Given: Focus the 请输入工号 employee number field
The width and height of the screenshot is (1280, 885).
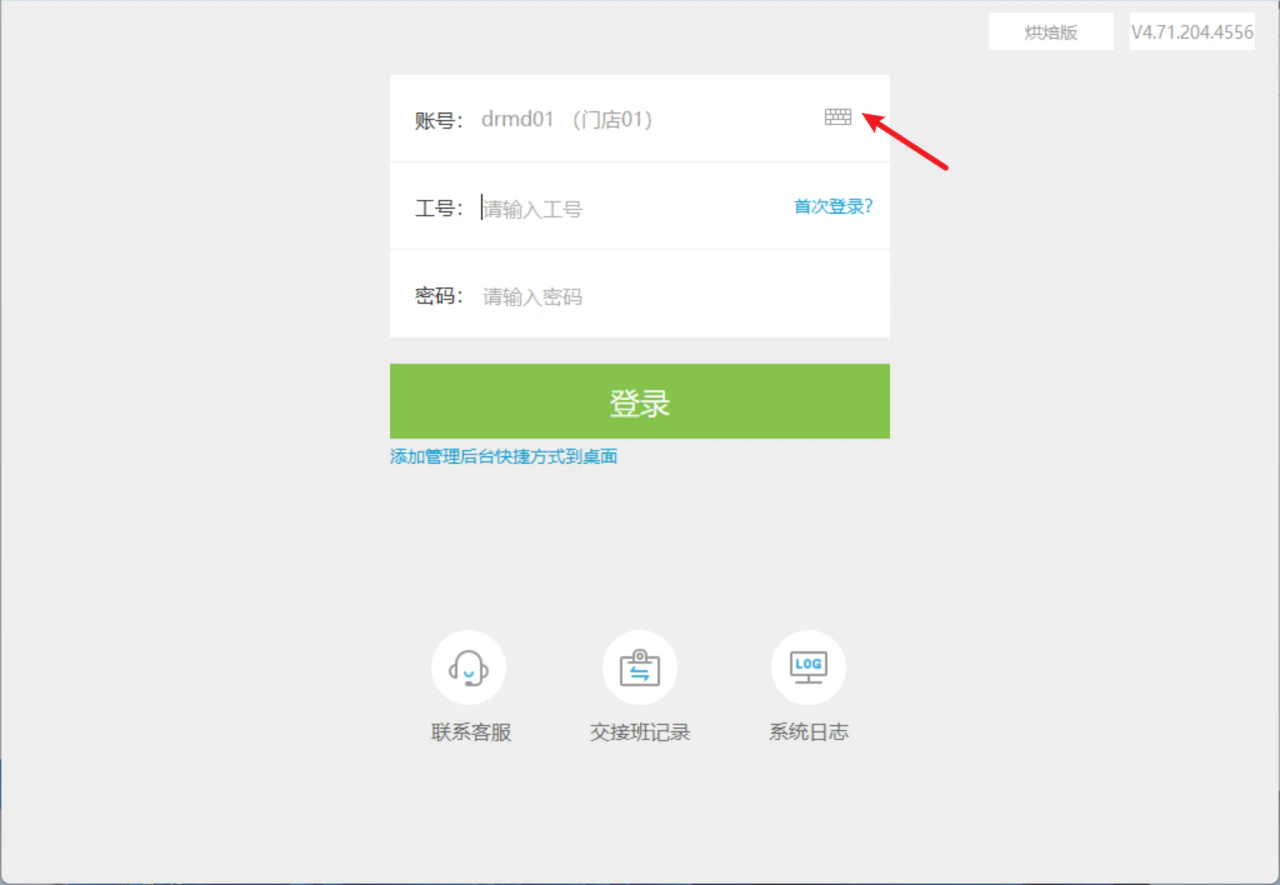Looking at the screenshot, I should [635, 209].
